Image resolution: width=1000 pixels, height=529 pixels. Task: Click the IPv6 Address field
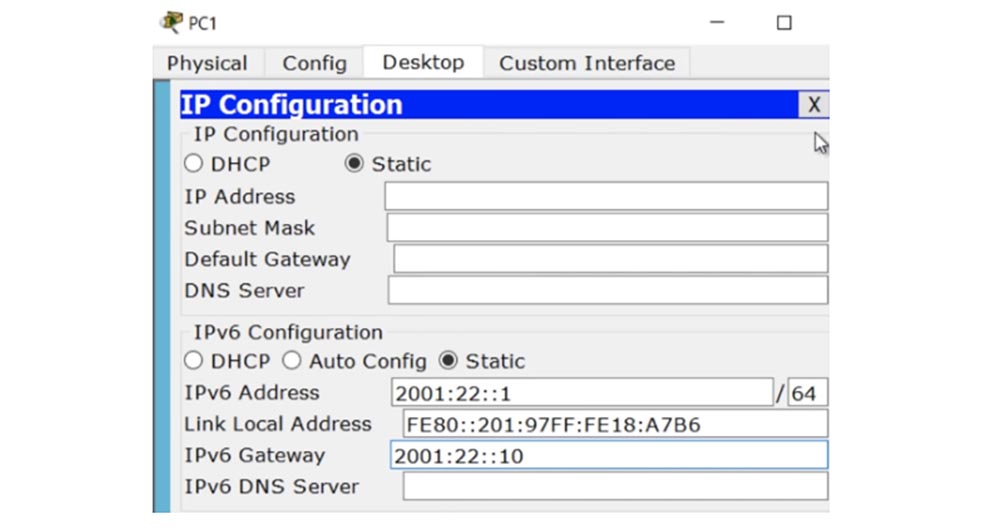coord(581,393)
